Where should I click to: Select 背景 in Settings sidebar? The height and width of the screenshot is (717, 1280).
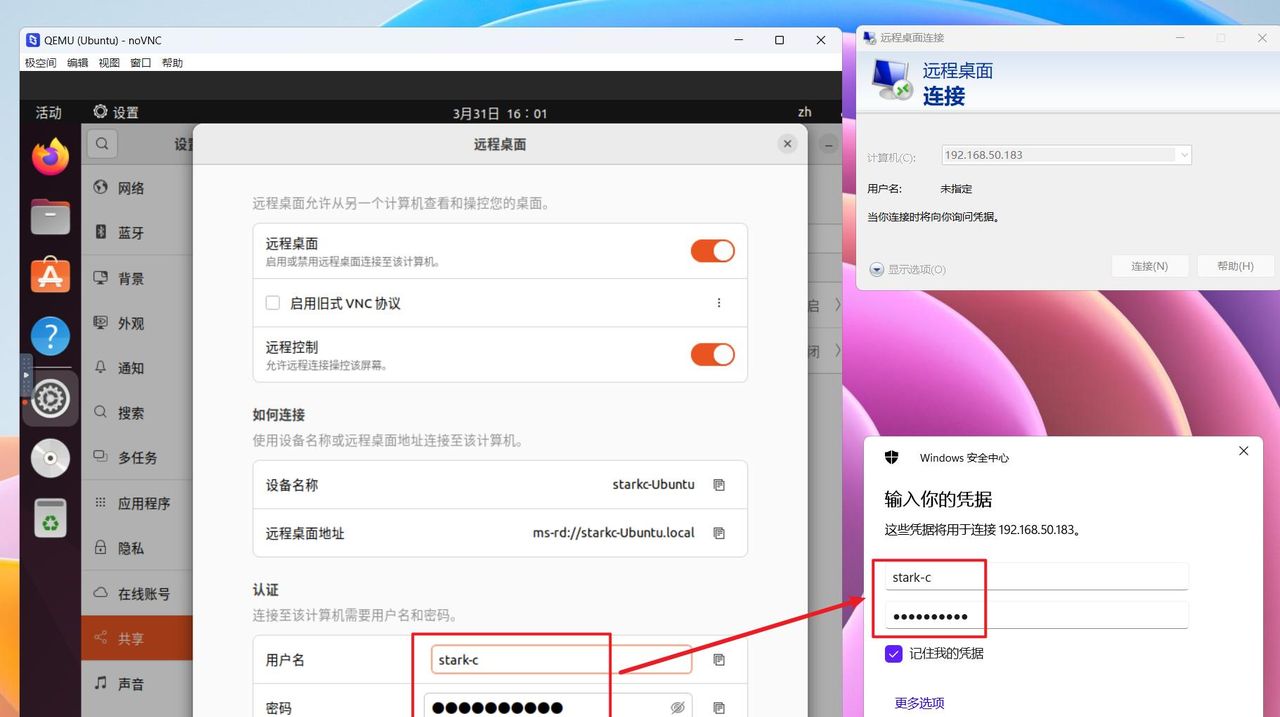click(137, 278)
